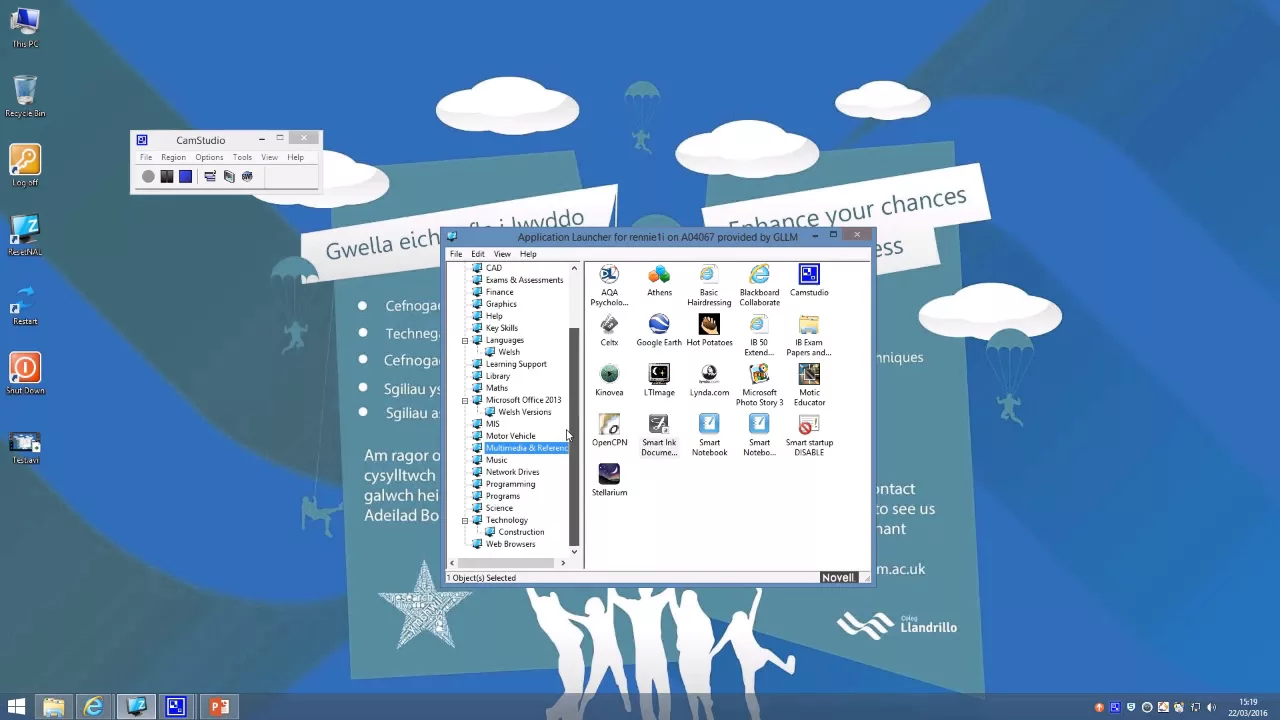
Task: Open the Windows Start button
Action: click(16, 707)
